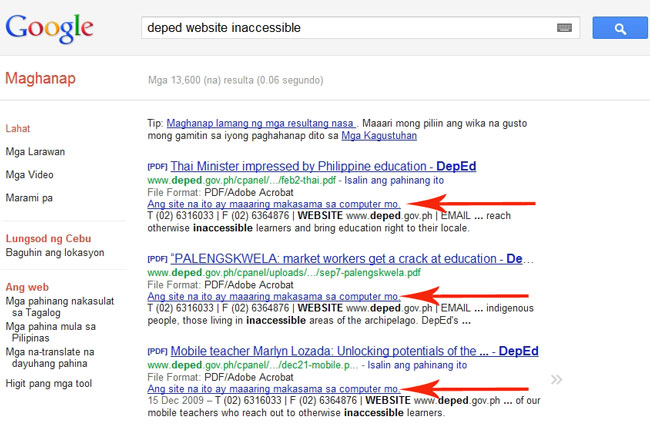
Task: Switch to Mga Larawan results
Action: pos(35,152)
